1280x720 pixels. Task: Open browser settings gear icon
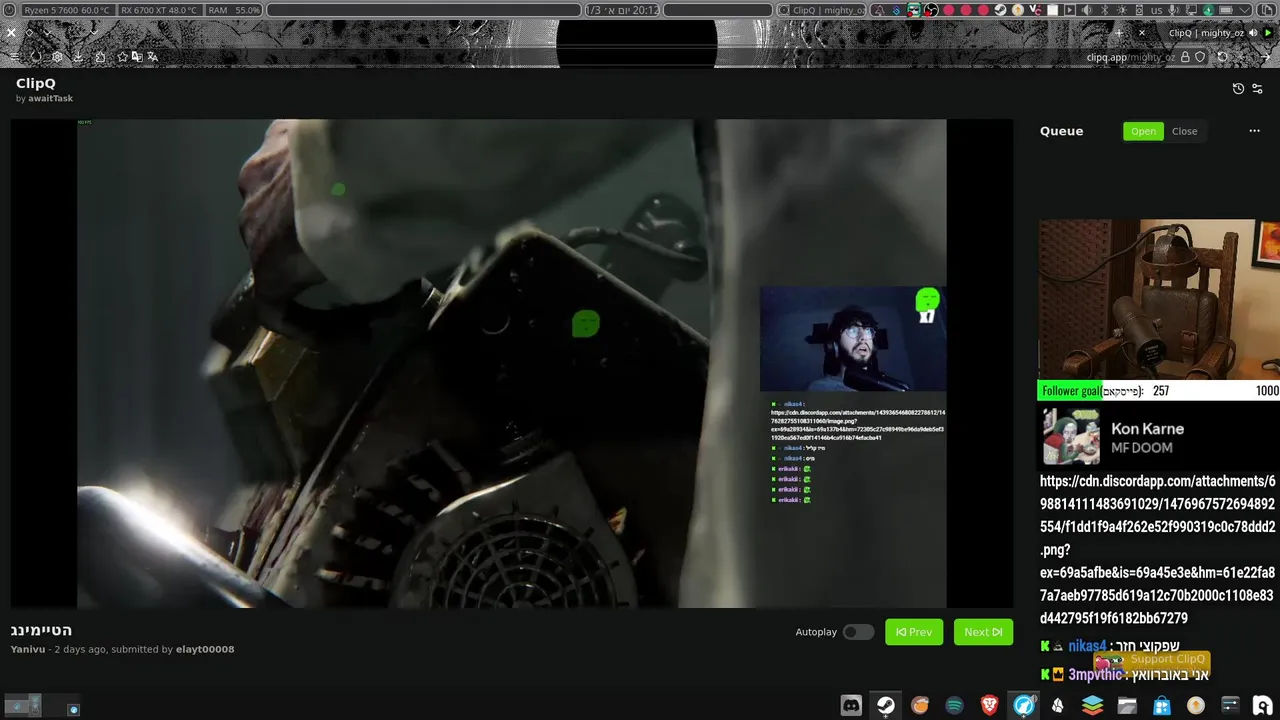tap(57, 57)
